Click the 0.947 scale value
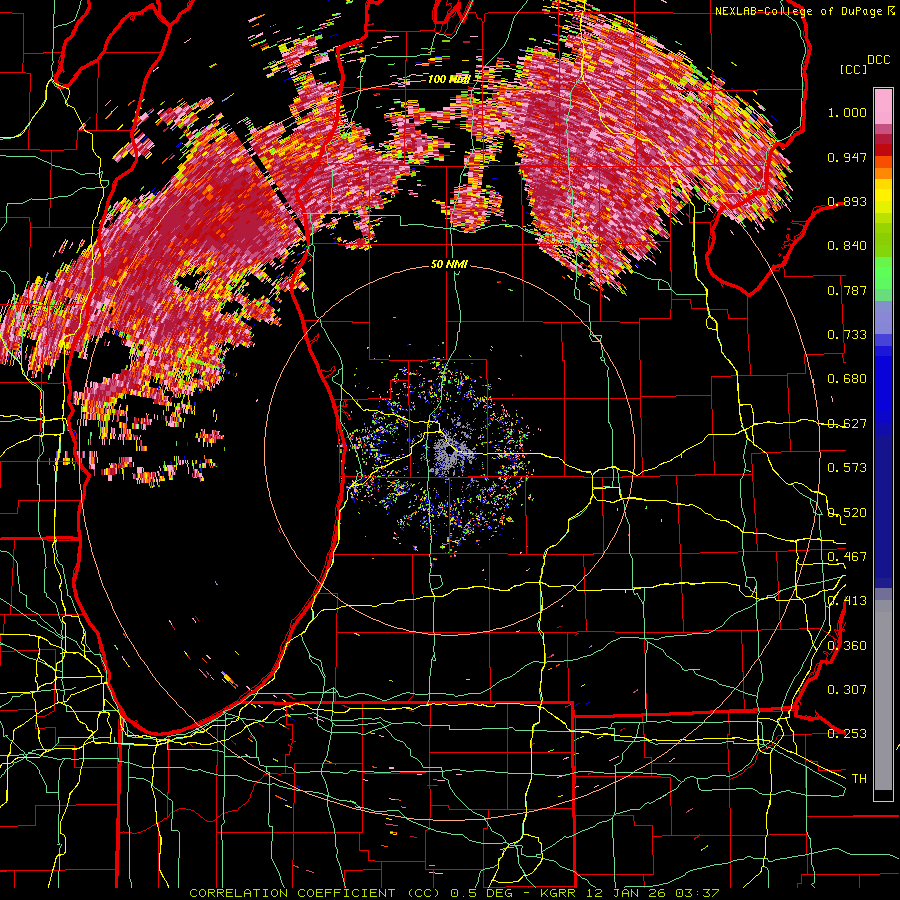Screen dimensions: 900x900 847,157
